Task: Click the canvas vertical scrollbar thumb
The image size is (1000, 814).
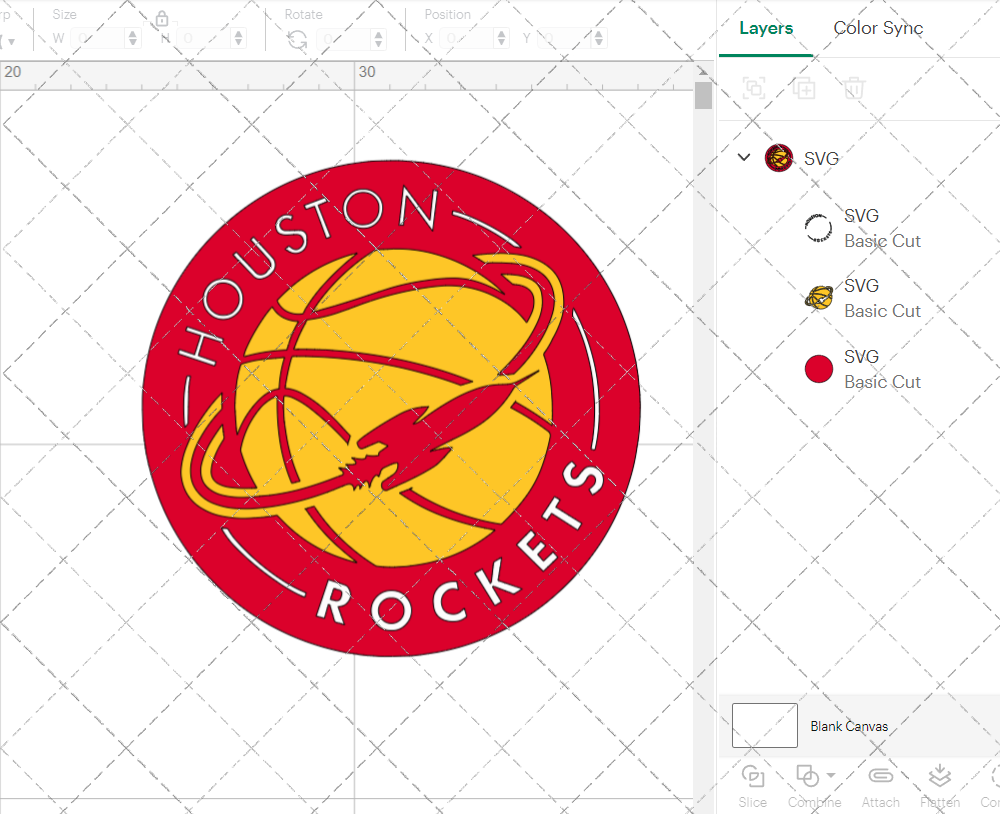Action: click(x=703, y=96)
